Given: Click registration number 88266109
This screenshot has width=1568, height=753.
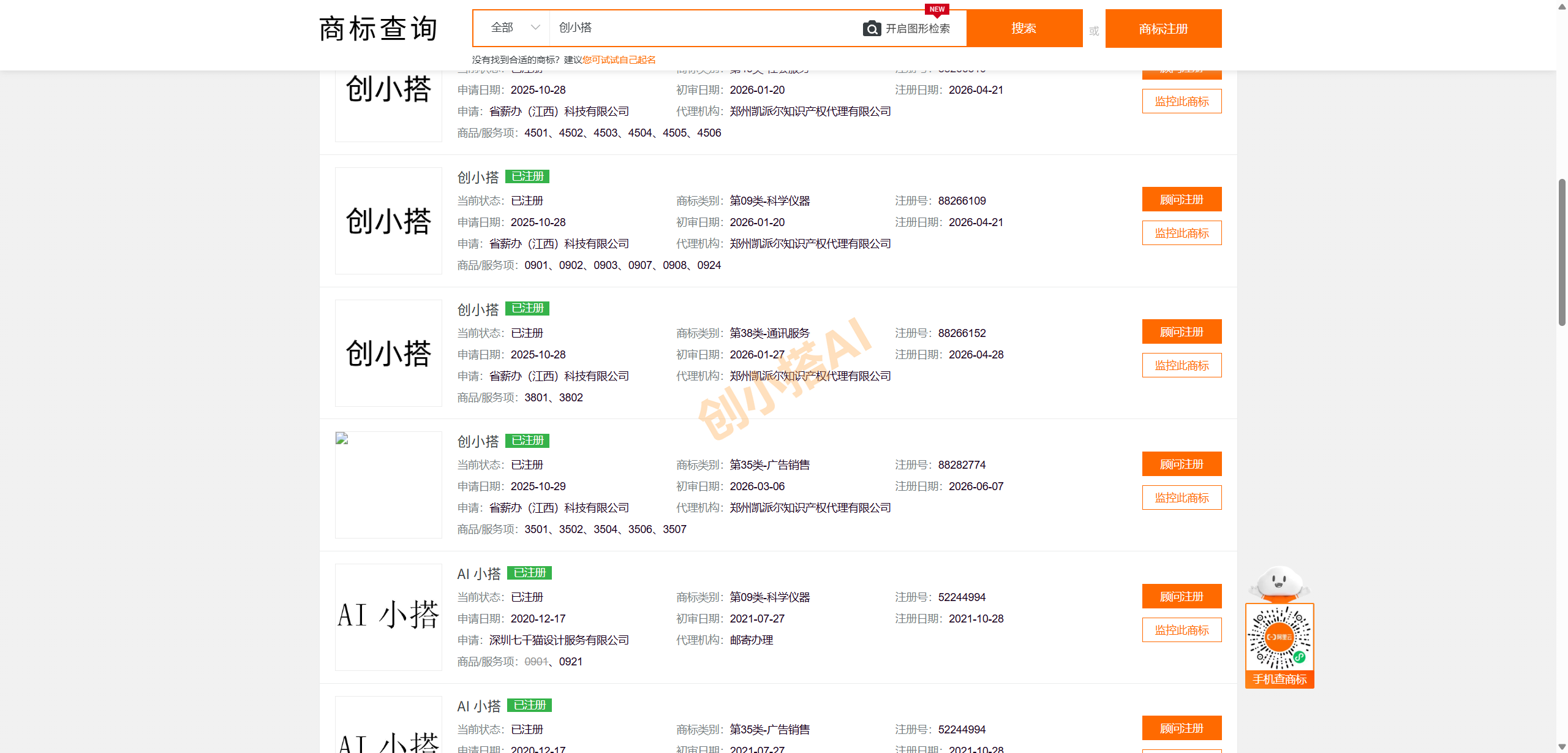Looking at the screenshot, I should pyautogui.click(x=962, y=201).
